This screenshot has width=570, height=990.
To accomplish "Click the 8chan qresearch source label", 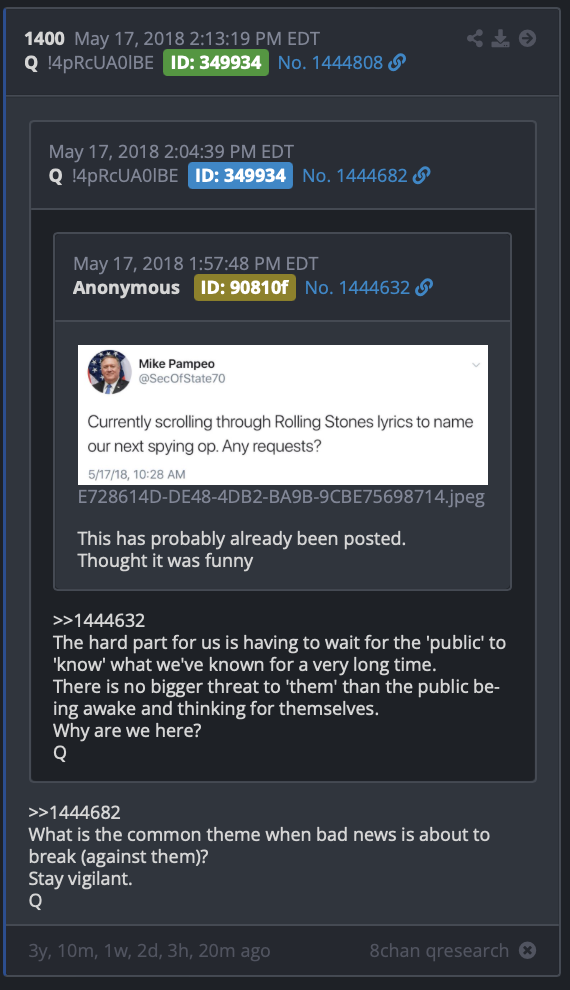I will point(439,950).
